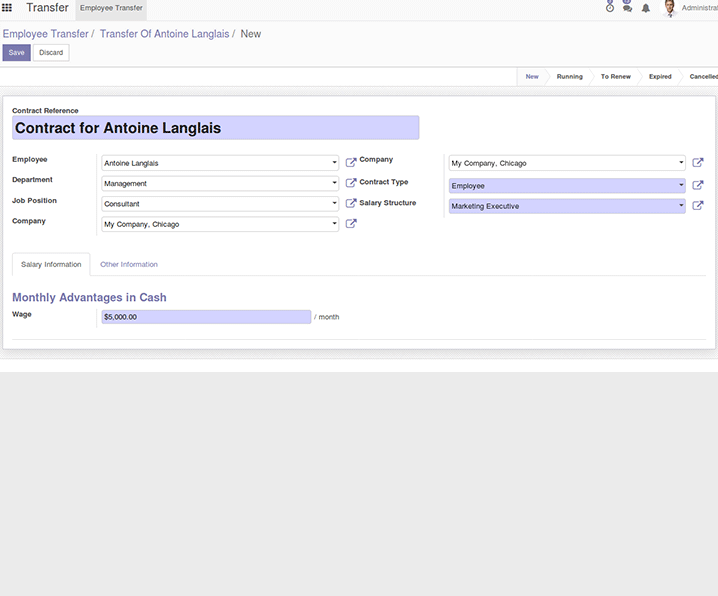This screenshot has height=596, width=718.
Task: Open external link for Salary Structure
Action: [x=698, y=206]
